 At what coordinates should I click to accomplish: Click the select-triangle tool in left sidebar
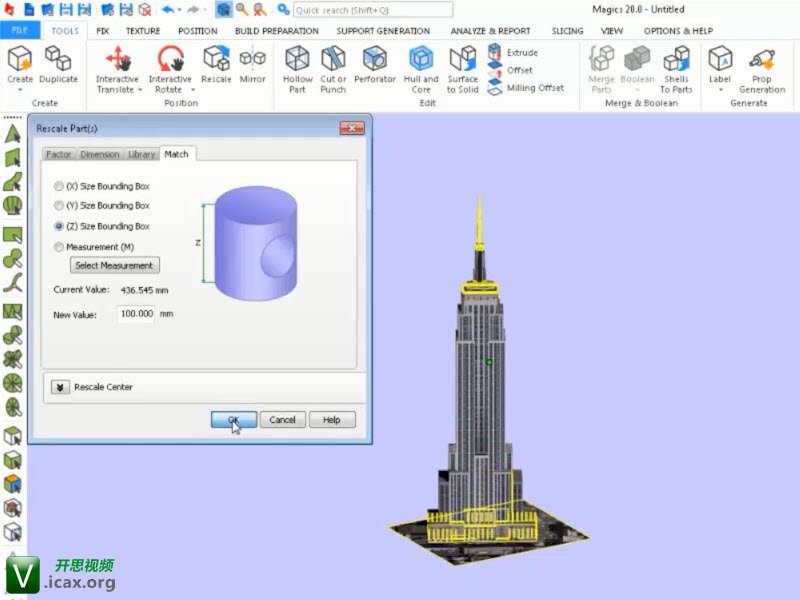(x=13, y=134)
